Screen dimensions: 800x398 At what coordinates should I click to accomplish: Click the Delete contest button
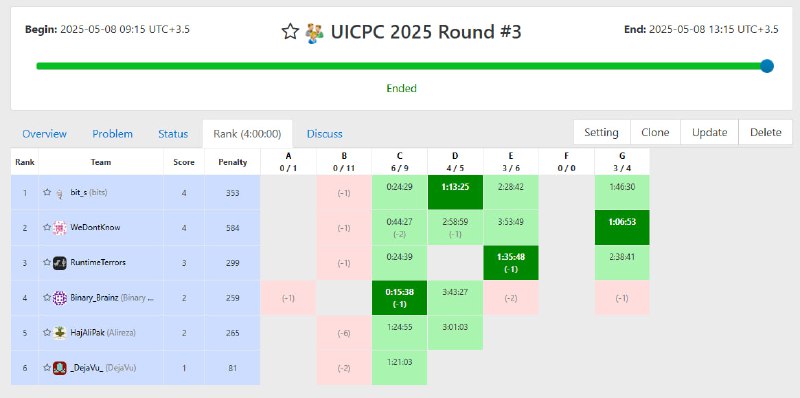[x=765, y=132]
